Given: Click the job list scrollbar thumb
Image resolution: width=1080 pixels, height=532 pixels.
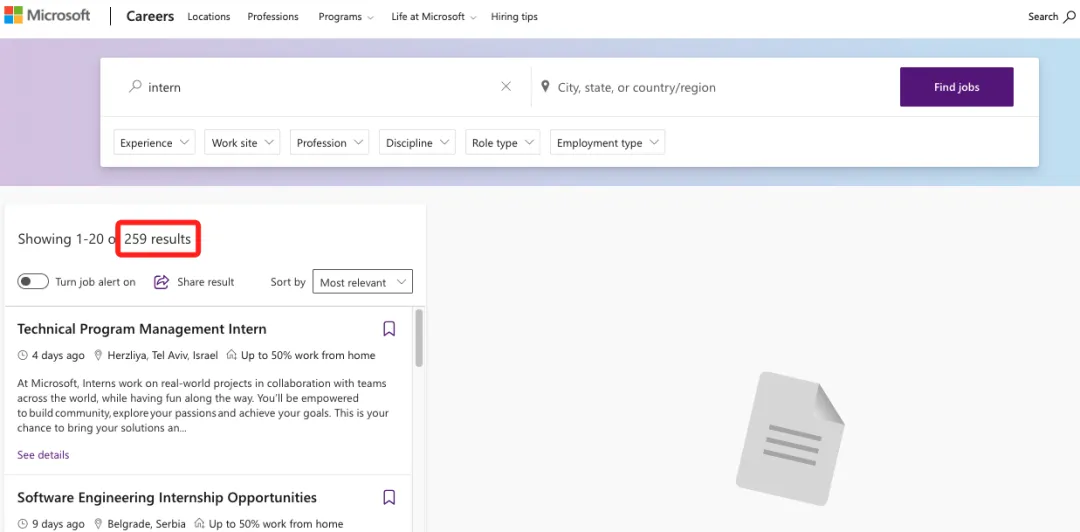Looking at the screenshot, I should tap(419, 338).
